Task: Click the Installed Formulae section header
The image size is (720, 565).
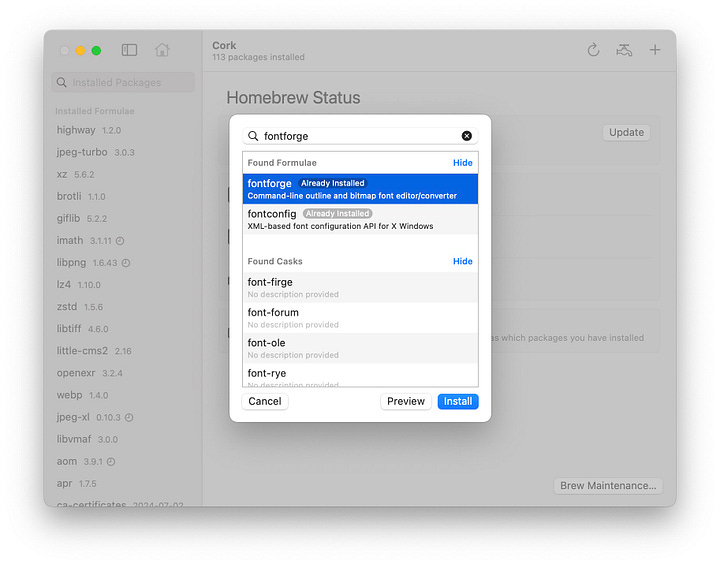Action: tap(95, 111)
